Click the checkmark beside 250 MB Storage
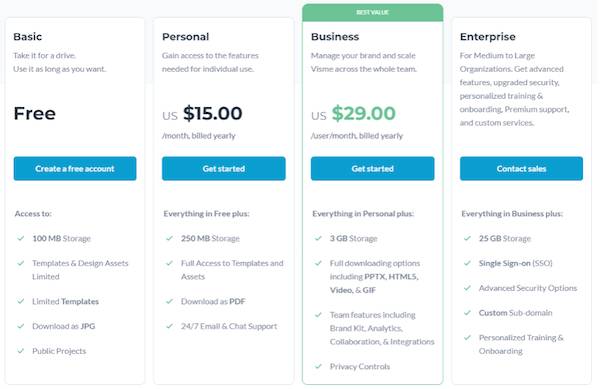 (170, 238)
